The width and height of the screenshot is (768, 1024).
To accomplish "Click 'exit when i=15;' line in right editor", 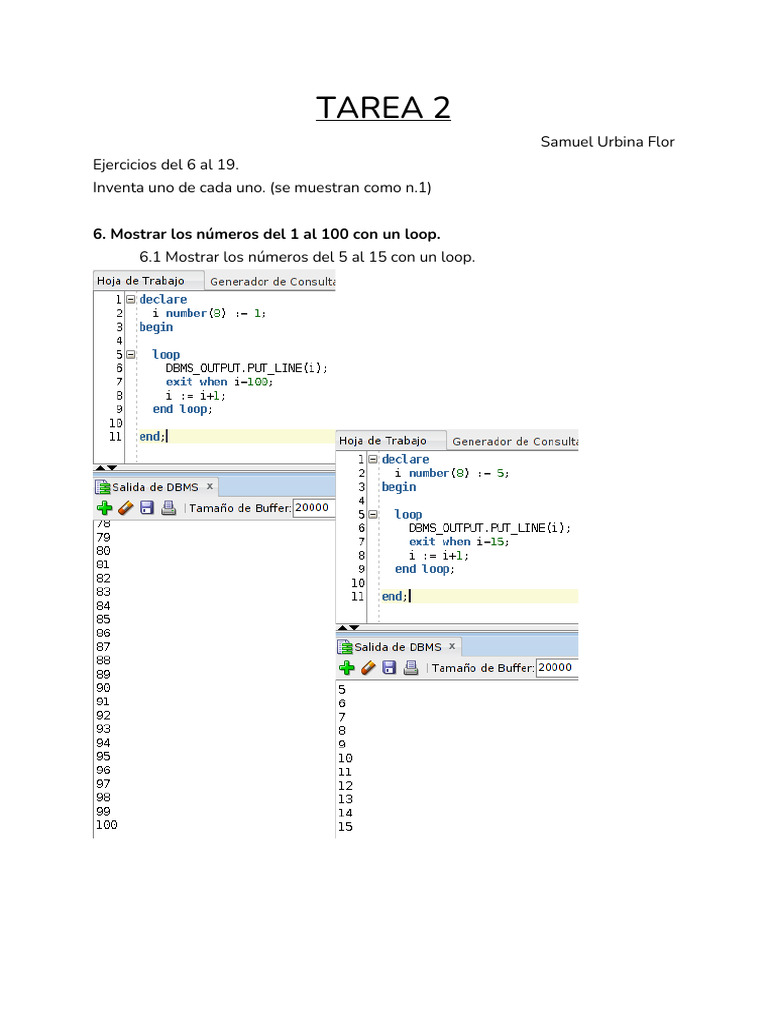I will (x=459, y=542).
